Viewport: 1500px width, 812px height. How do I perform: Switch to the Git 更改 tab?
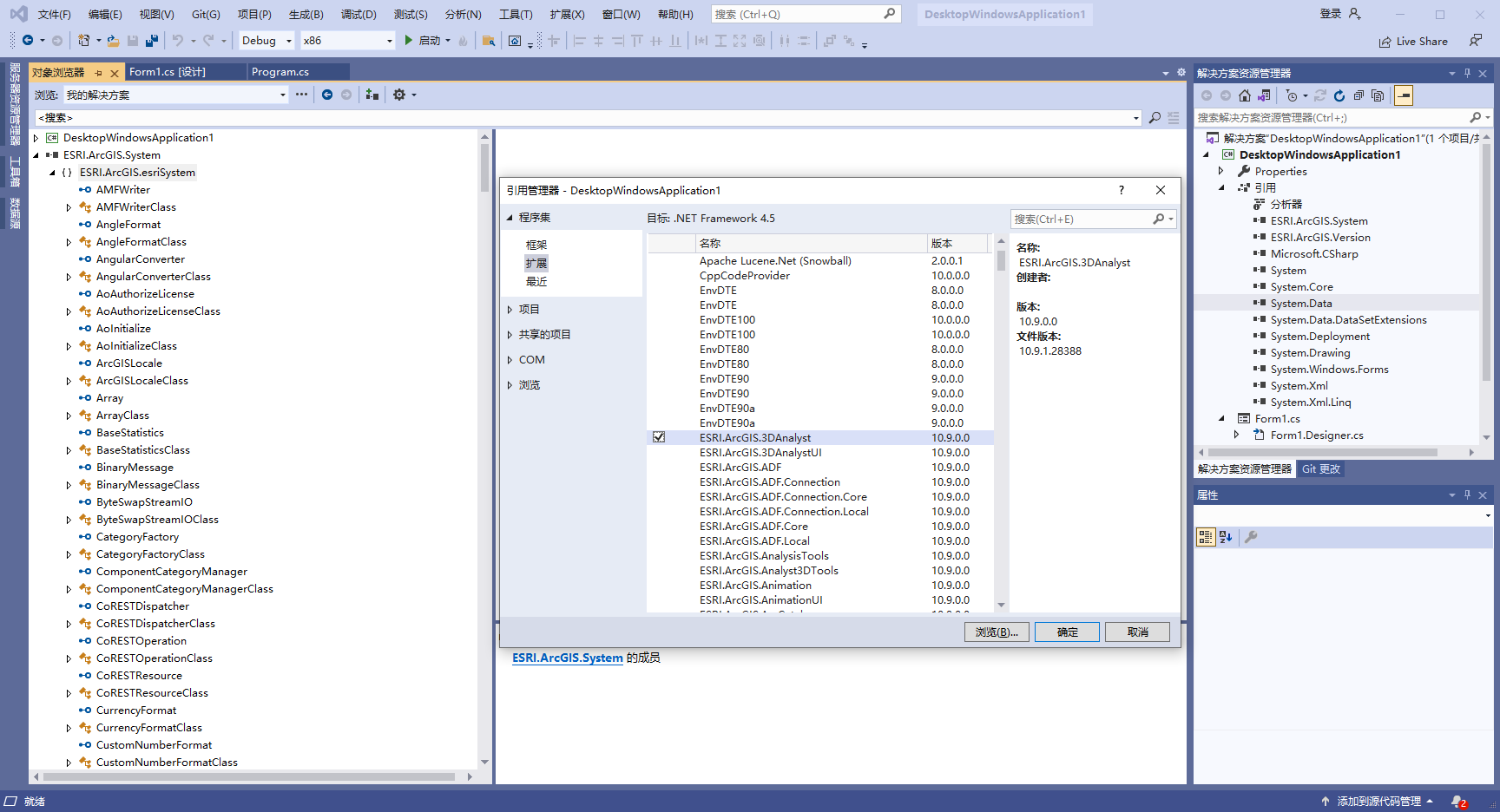[1321, 469]
